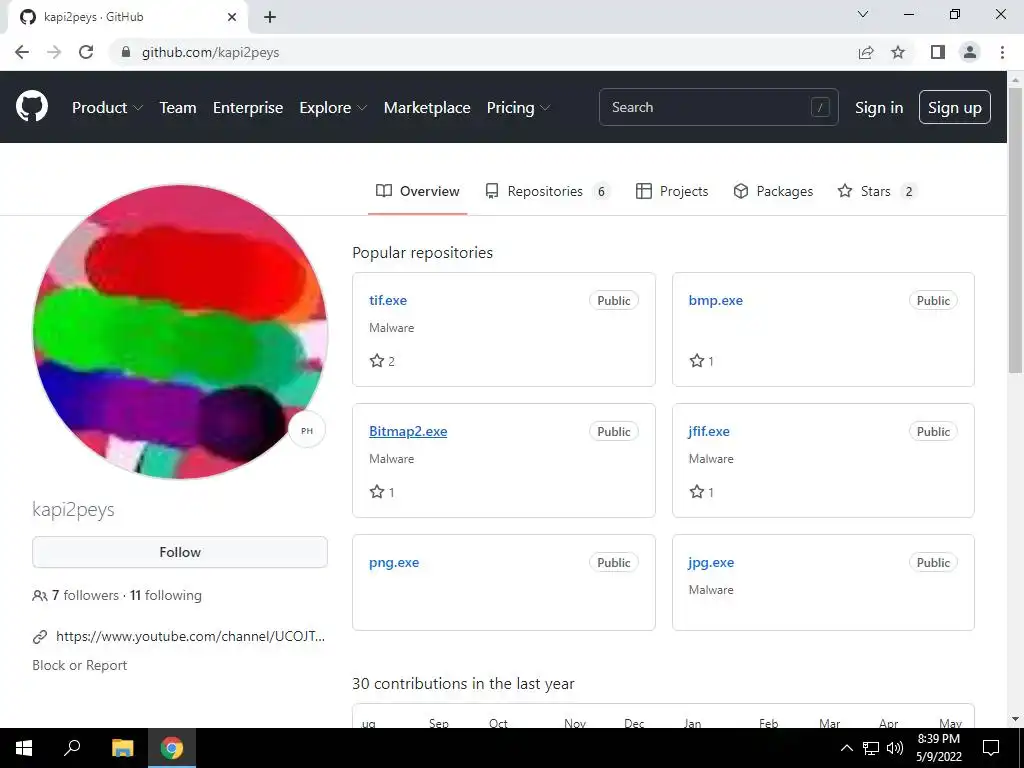Click the star icon on tif.exe card
This screenshot has width=1024, height=768.
tap(377, 360)
